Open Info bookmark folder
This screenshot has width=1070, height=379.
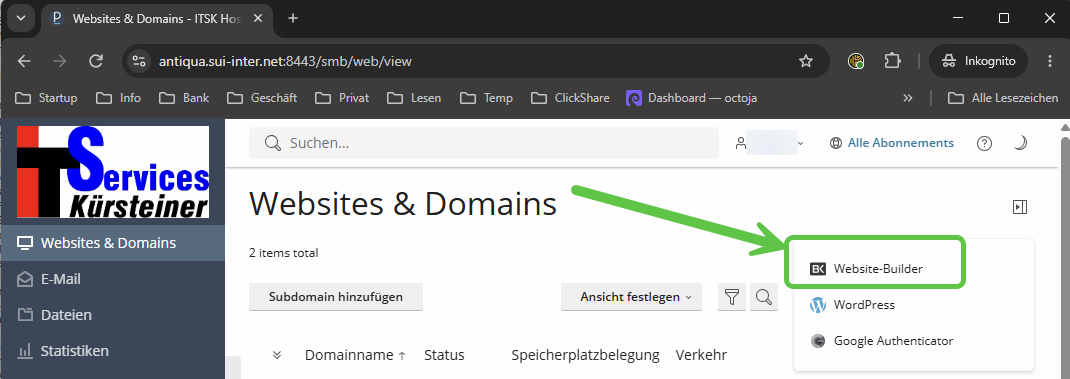pyautogui.click(x=119, y=98)
